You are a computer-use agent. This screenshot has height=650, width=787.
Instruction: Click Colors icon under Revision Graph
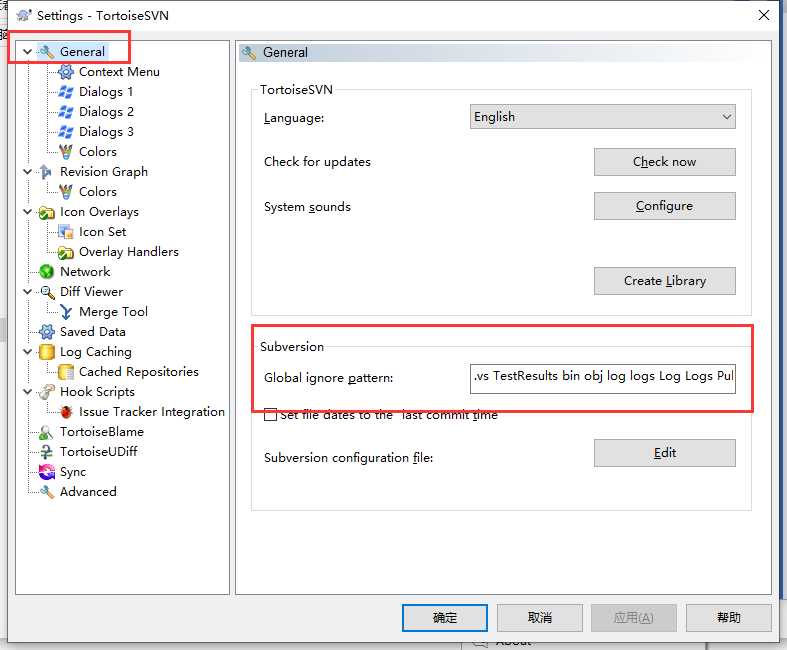point(66,192)
